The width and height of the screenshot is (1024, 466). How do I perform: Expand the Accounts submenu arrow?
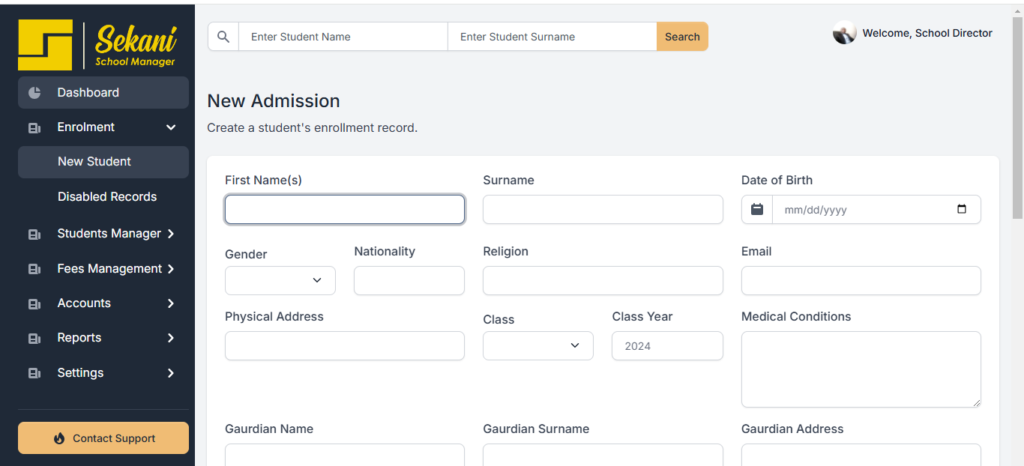point(170,303)
